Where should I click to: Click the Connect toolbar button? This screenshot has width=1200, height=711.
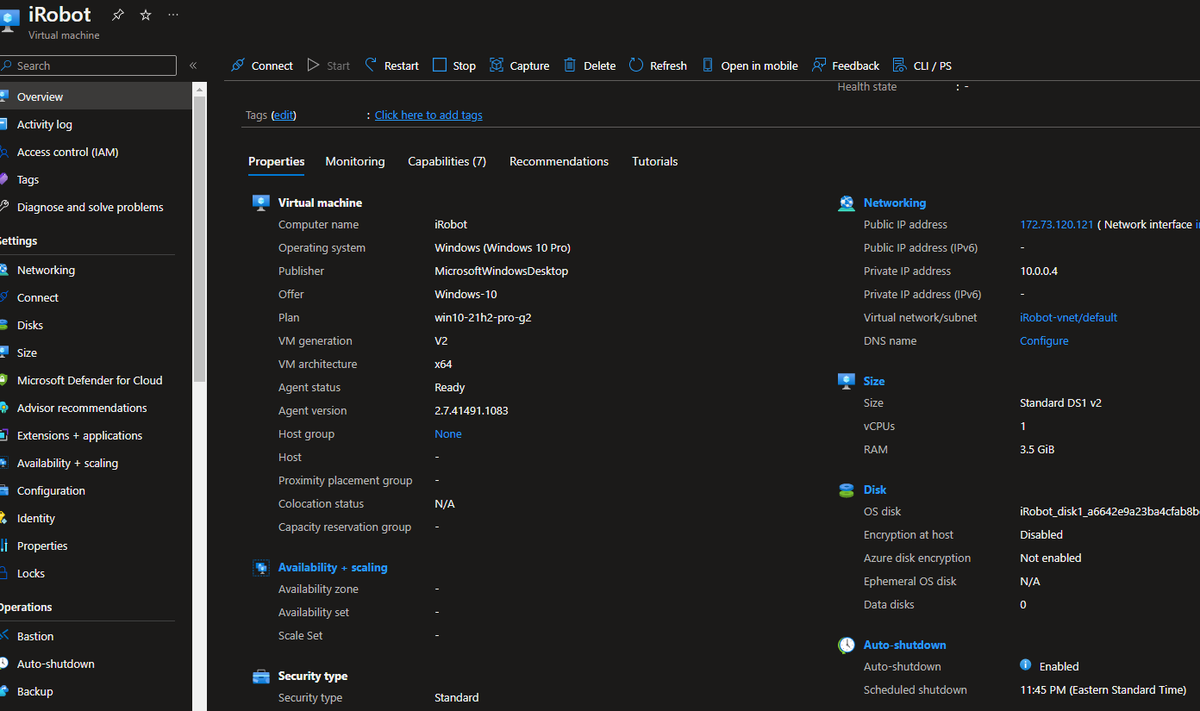tap(262, 66)
